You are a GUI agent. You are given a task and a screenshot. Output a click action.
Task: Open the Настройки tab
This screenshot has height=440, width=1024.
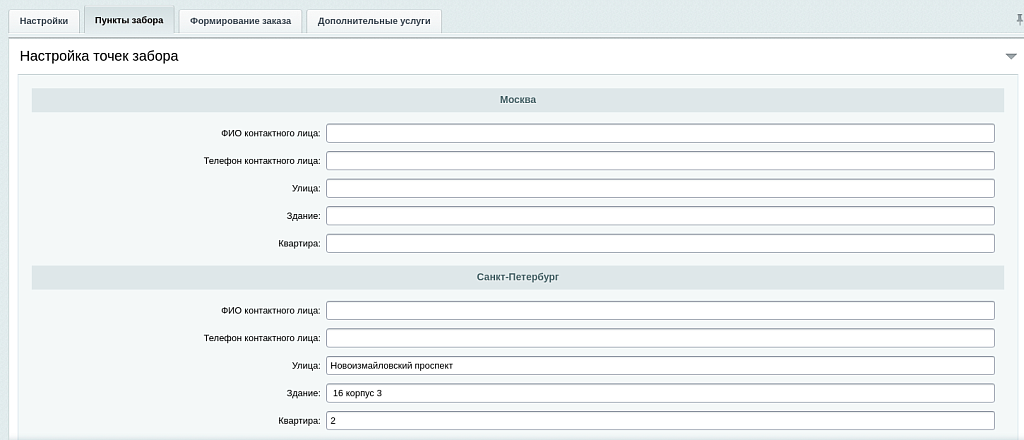(44, 21)
